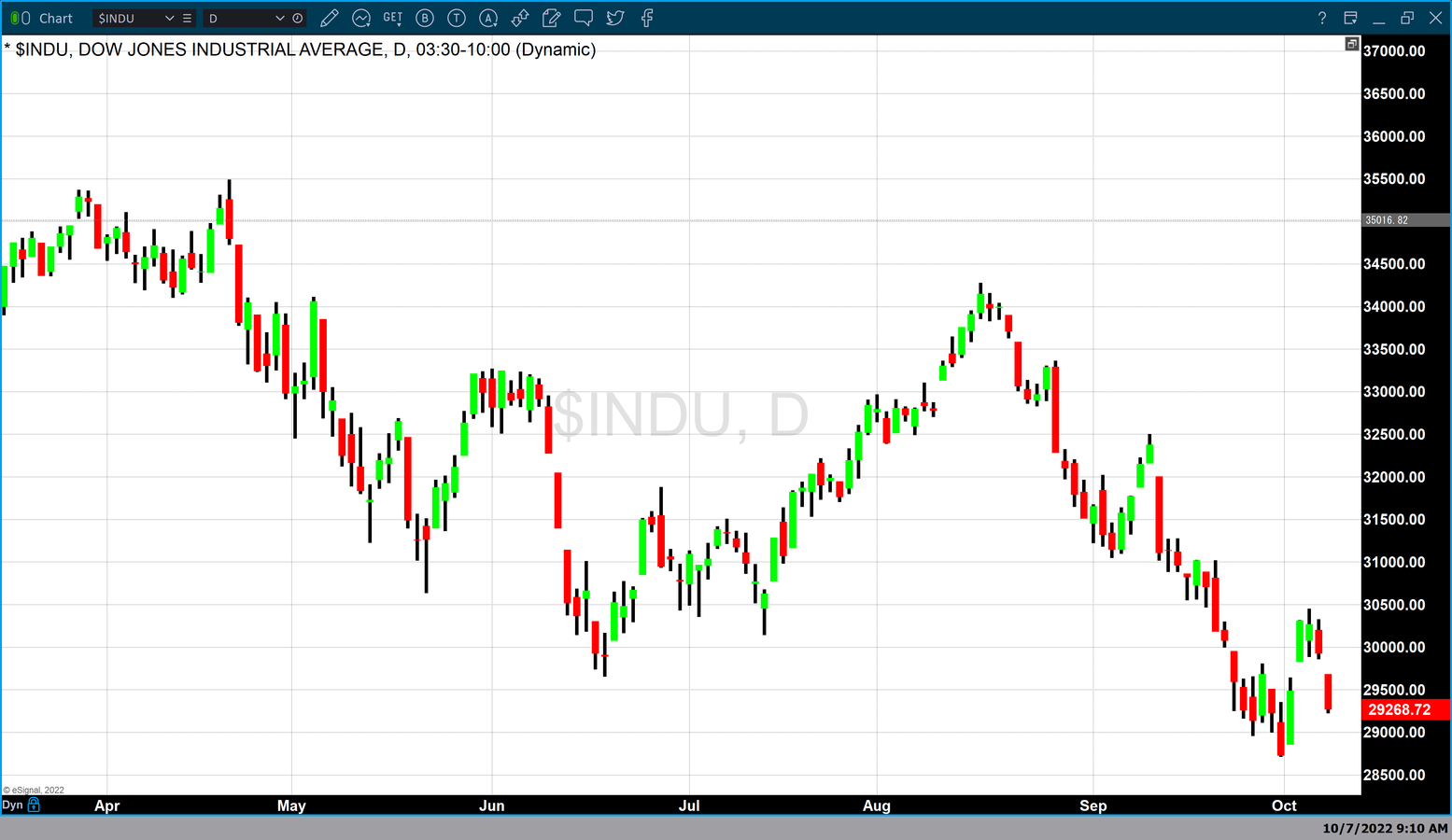The width and height of the screenshot is (1452, 840).
Task: Open the window layout dropdown menu
Action: click(1350, 18)
